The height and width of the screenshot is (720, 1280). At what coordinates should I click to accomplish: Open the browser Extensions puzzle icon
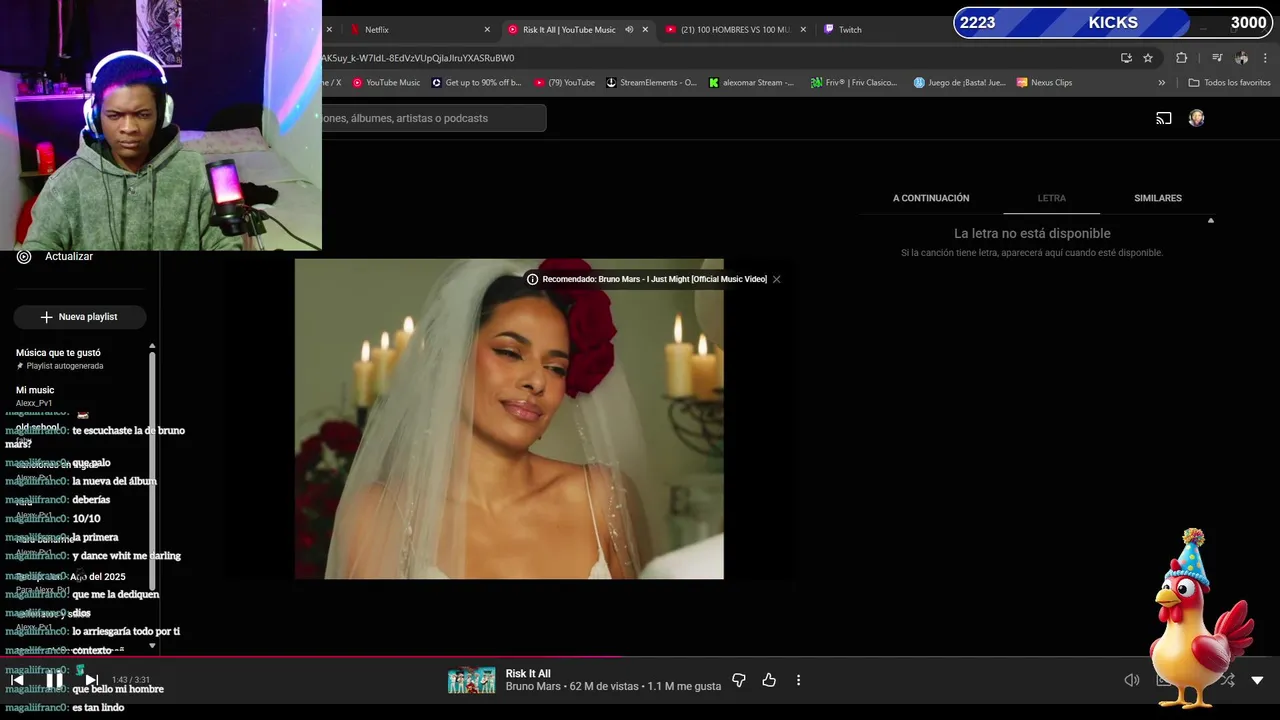(x=1181, y=58)
